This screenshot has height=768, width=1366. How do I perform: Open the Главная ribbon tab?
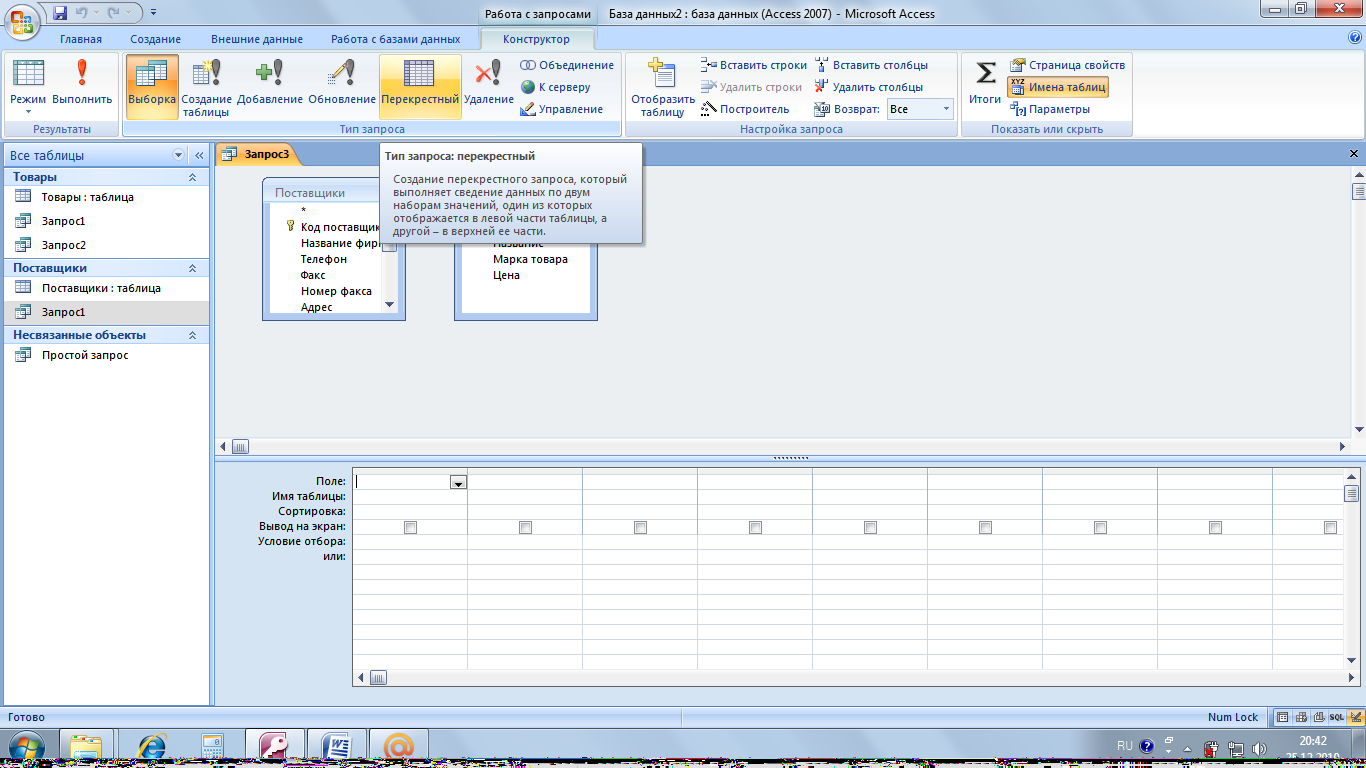[81, 39]
